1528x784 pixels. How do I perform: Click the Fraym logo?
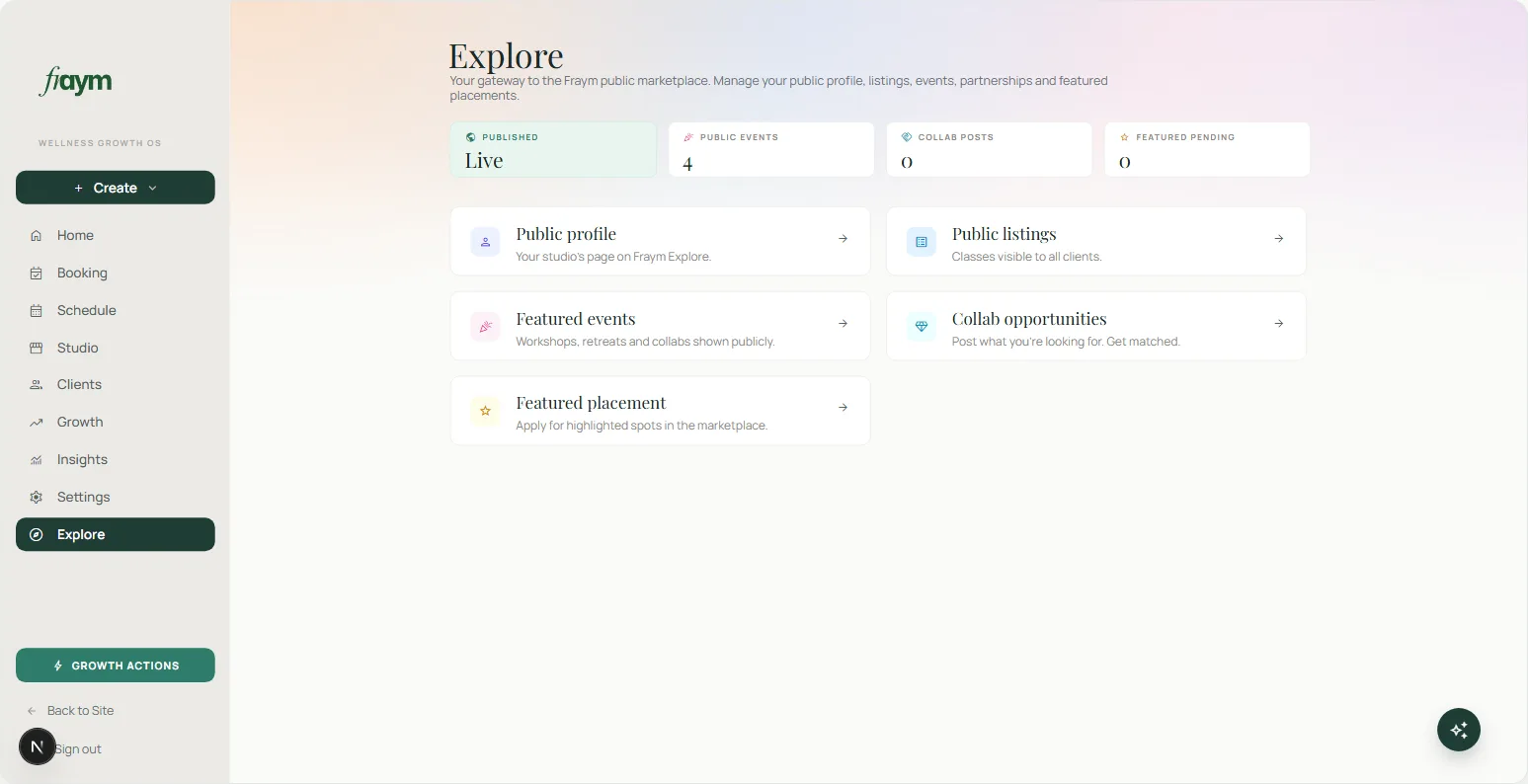pos(75,81)
